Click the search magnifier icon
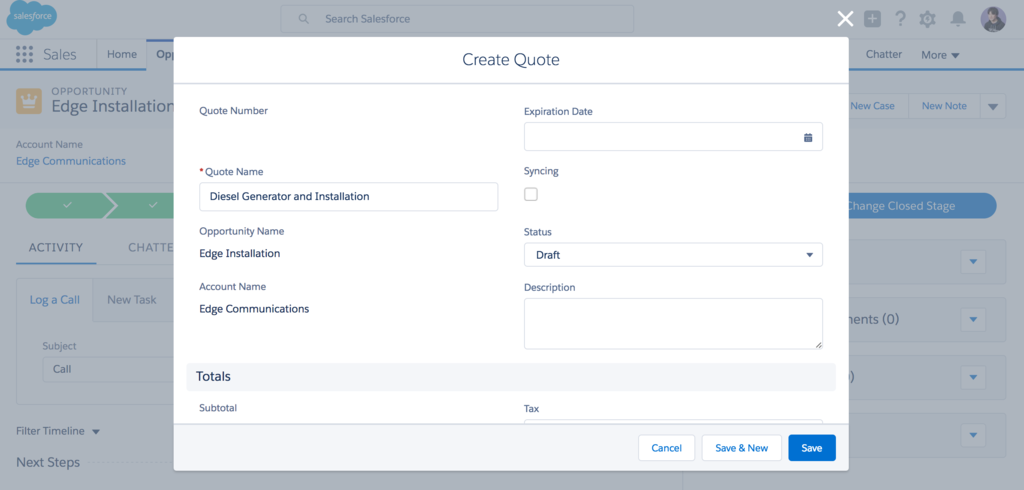1024x490 pixels. [304, 19]
